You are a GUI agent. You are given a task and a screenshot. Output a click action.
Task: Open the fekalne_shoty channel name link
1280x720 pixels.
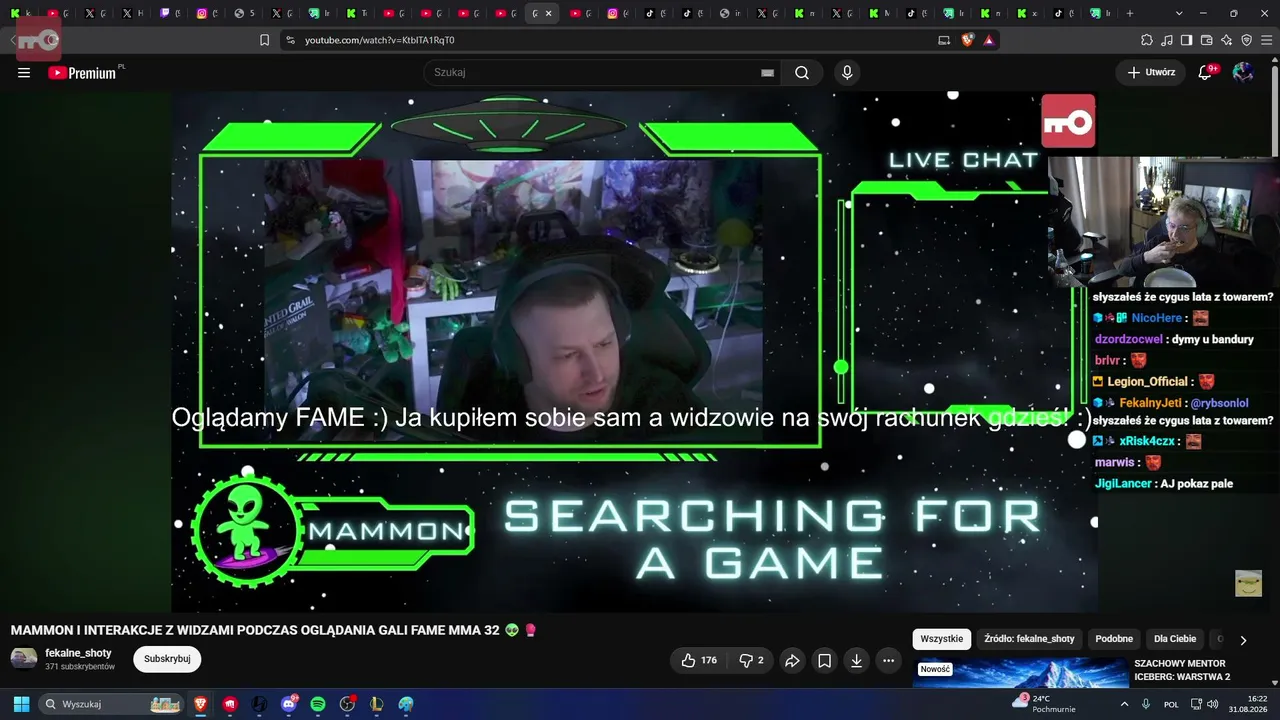pos(78,653)
